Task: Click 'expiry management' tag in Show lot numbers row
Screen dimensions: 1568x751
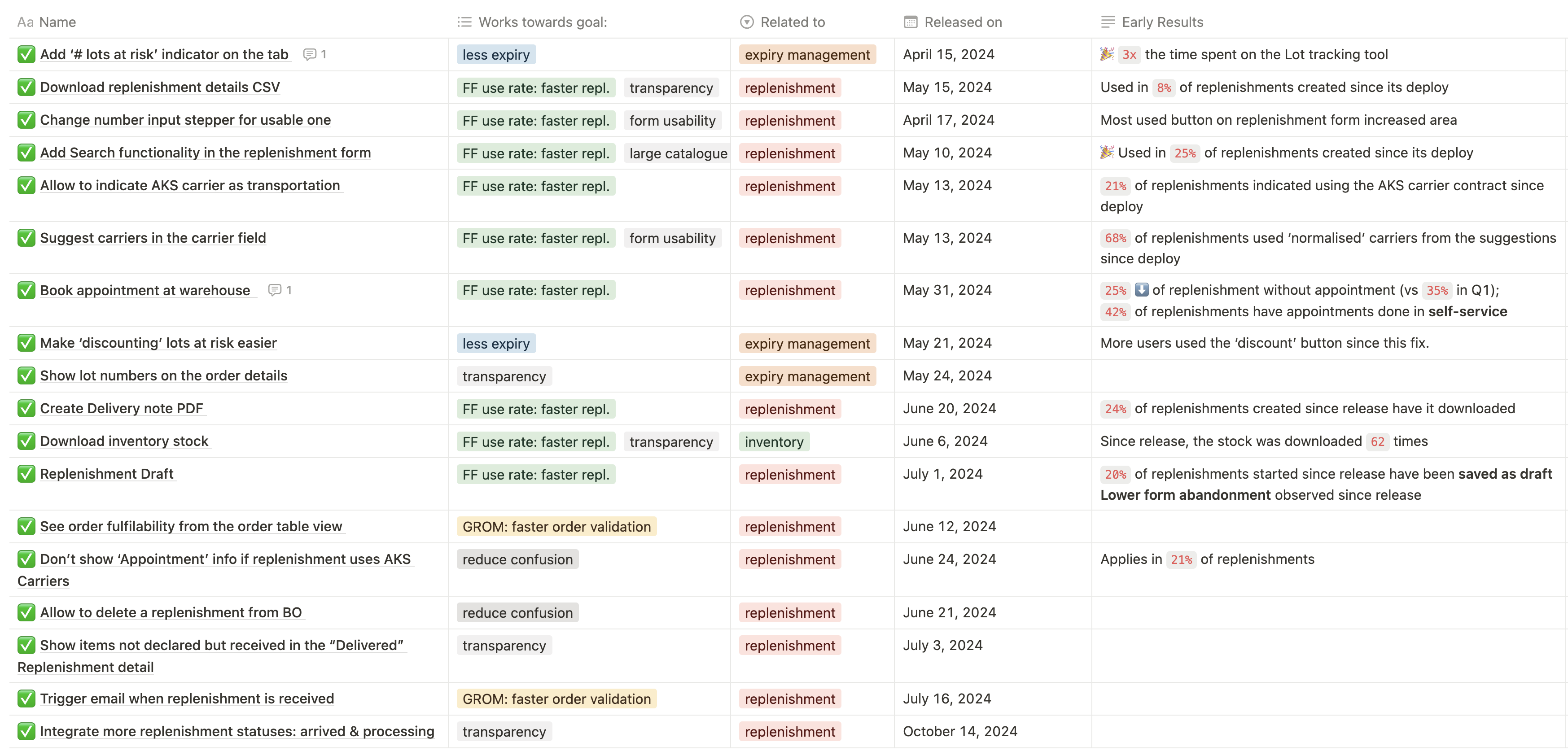Action: (808, 376)
